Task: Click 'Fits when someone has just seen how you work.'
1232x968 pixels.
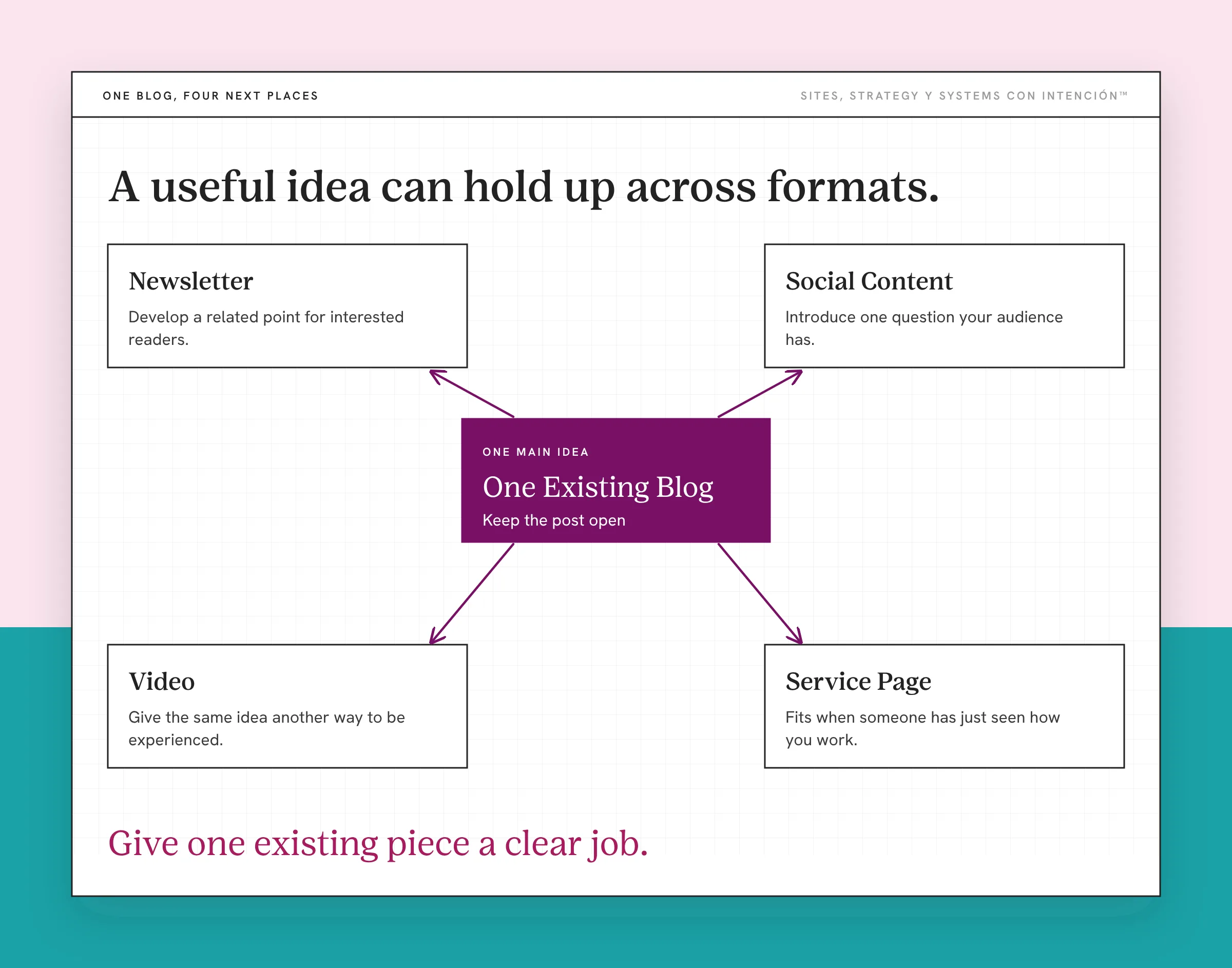Action: [922, 728]
